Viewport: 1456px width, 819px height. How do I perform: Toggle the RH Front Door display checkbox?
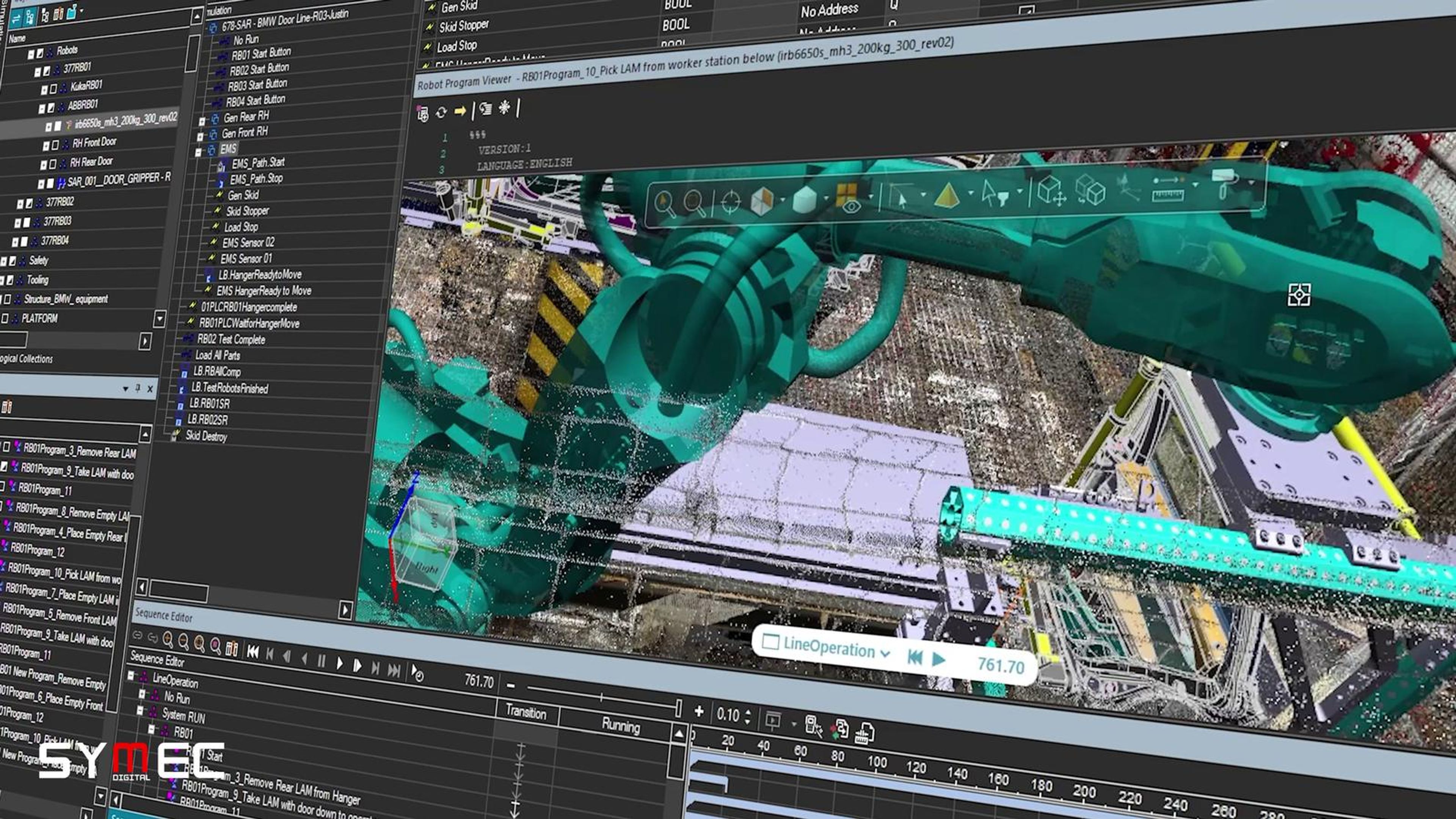pos(55,145)
